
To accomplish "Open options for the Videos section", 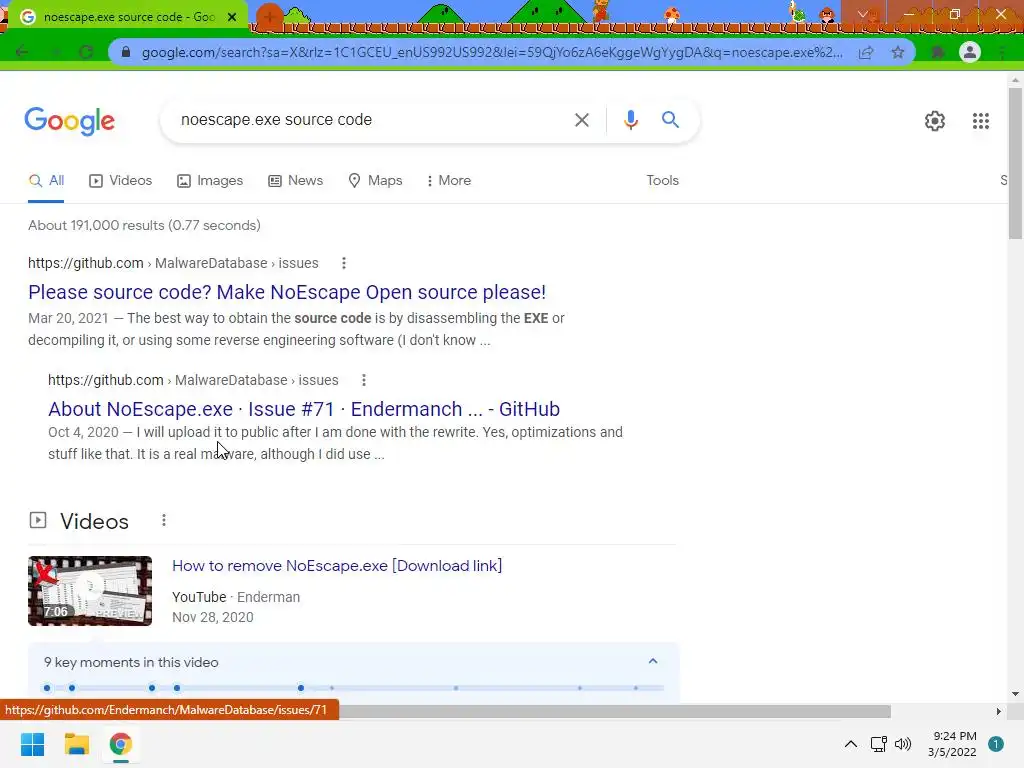I will [x=164, y=520].
